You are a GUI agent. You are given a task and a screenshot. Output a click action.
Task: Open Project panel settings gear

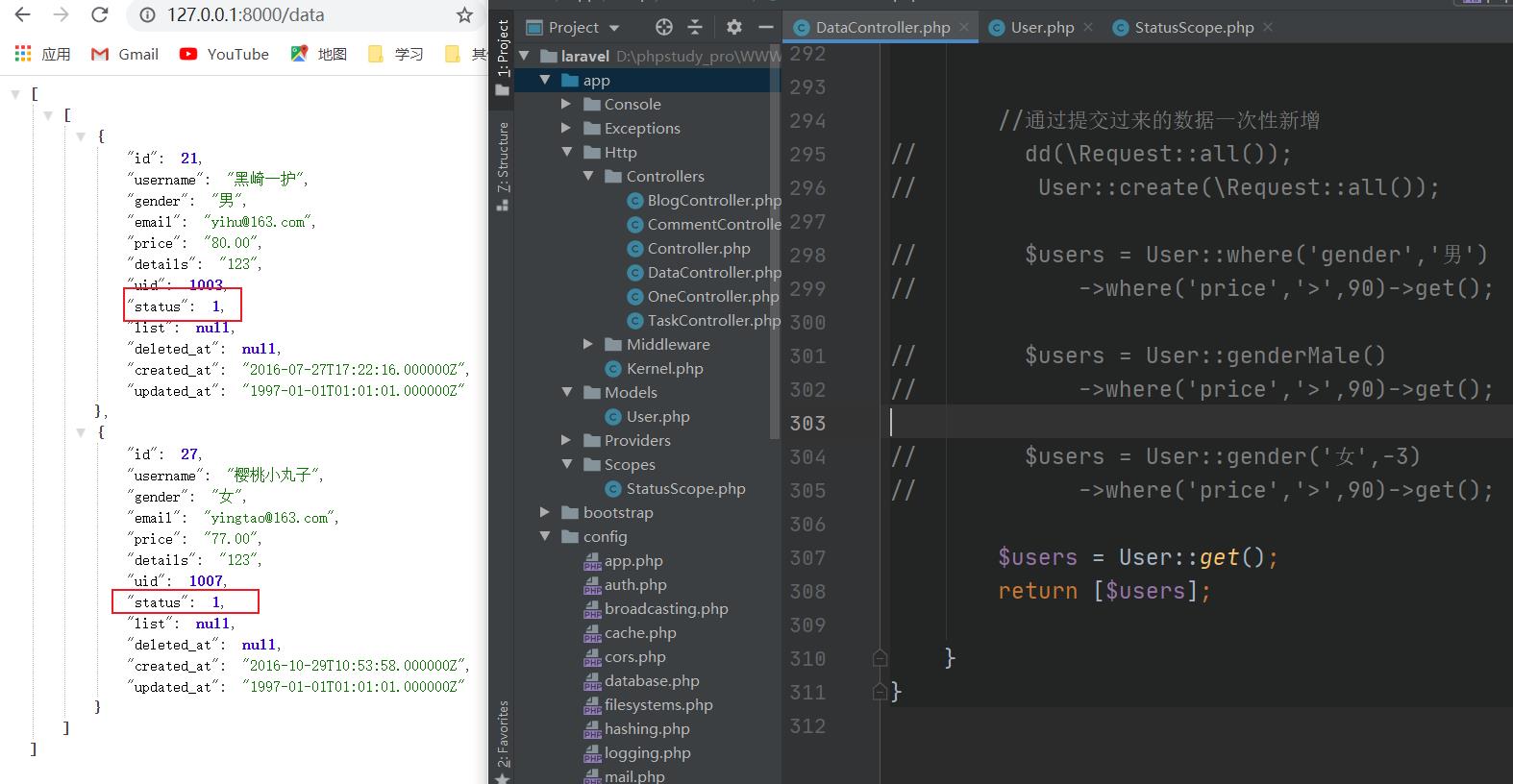[734, 27]
